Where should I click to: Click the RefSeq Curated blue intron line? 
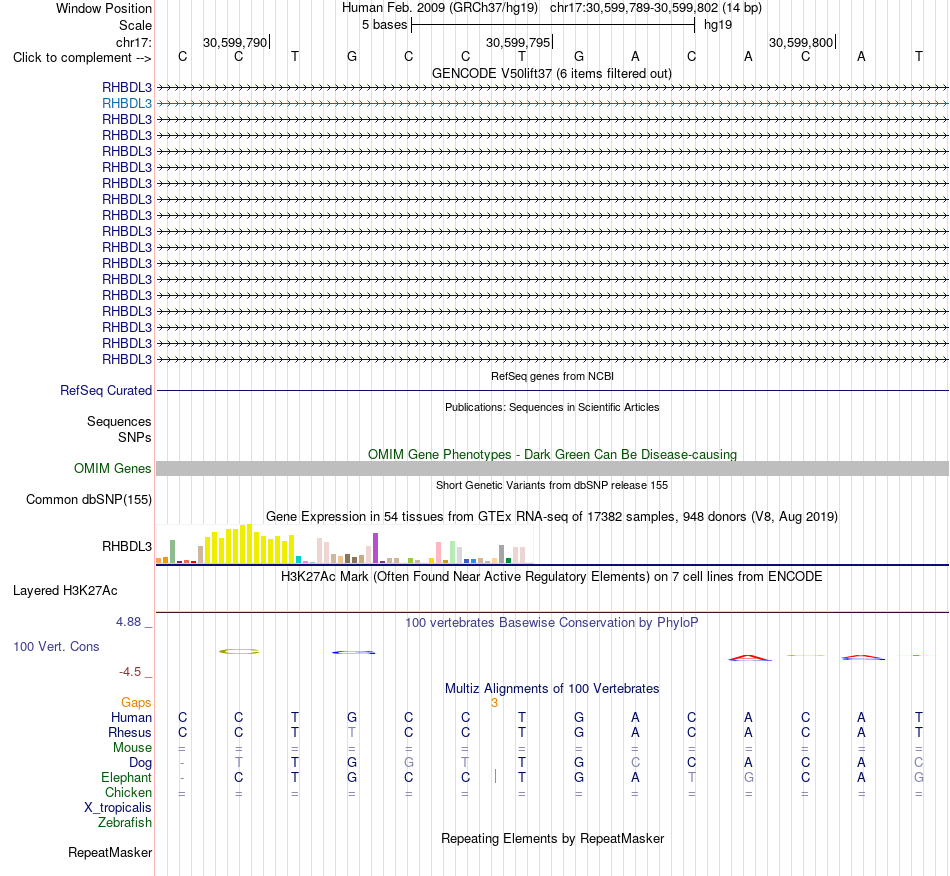(x=552, y=390)
